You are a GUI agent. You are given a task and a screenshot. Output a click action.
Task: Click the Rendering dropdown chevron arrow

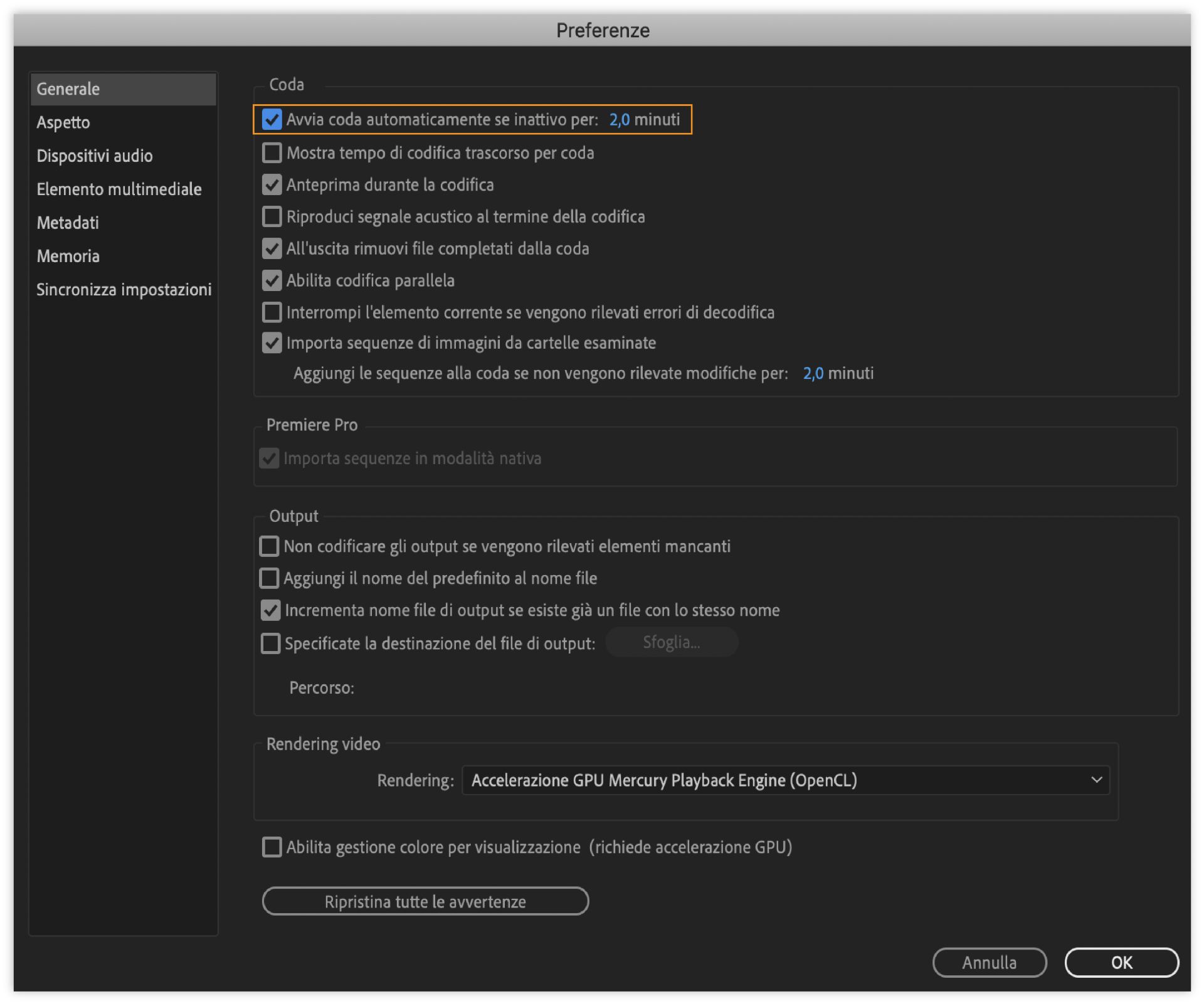click(x=1096, y=780)
